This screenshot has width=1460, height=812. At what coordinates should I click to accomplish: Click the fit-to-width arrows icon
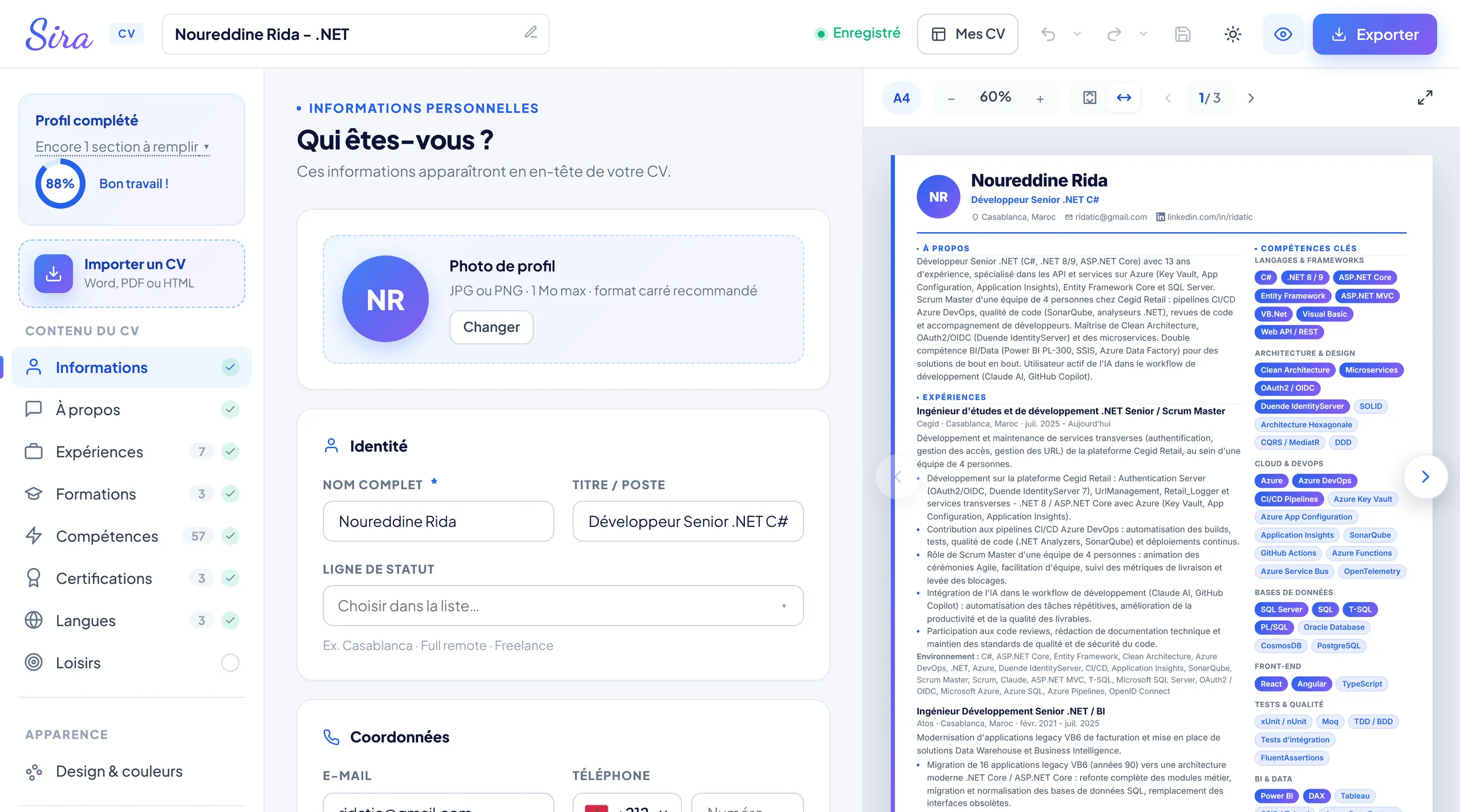[1124, 98]
